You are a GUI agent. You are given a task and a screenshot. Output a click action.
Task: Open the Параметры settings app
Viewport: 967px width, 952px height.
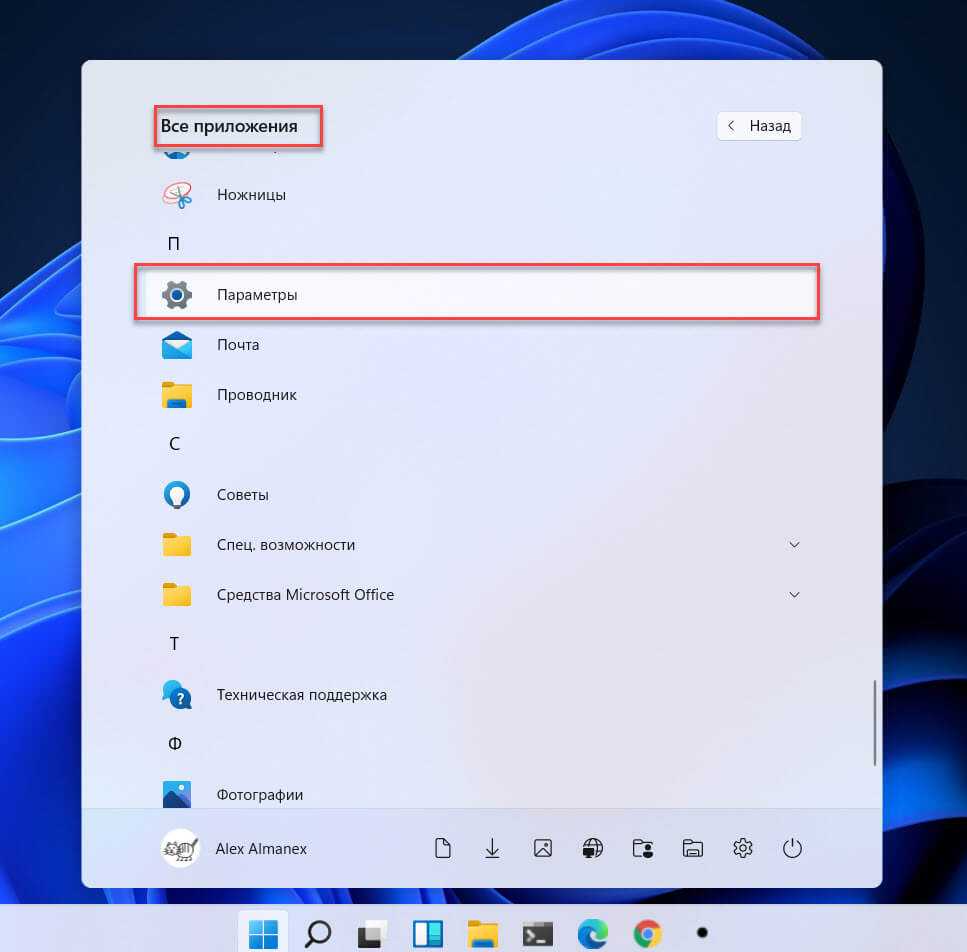(x=257, y=295)
